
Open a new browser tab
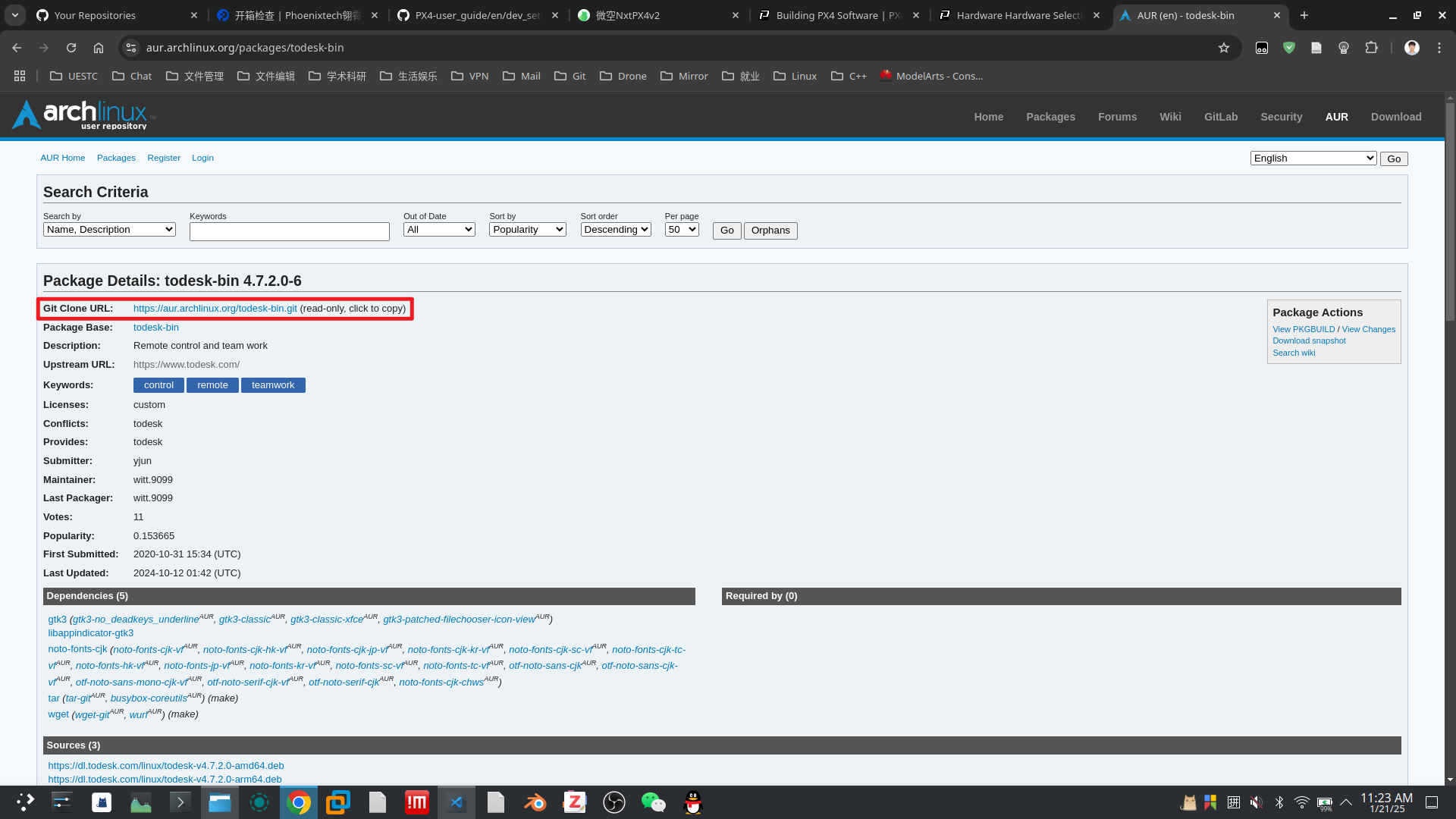1304,15
